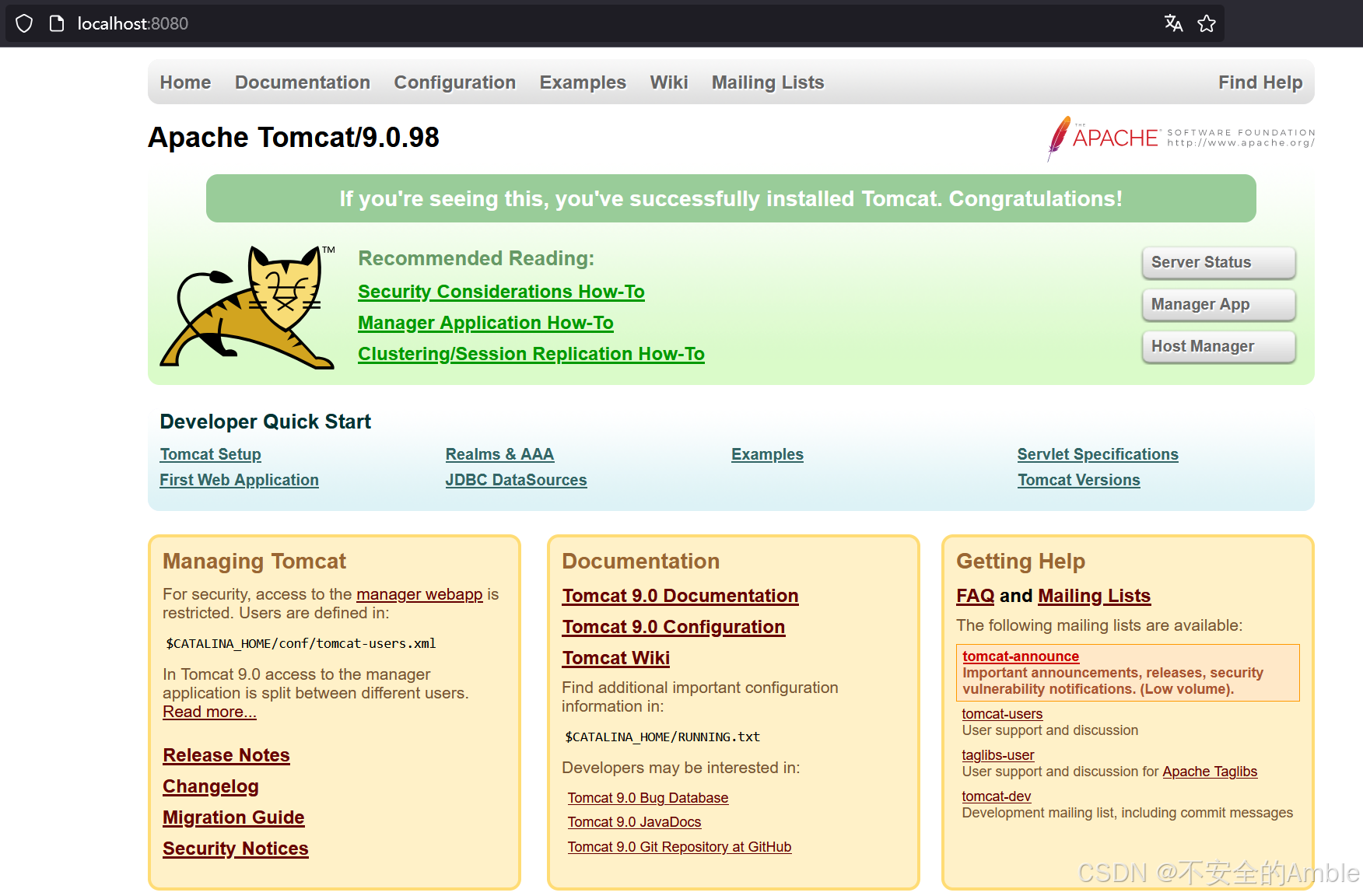Viewport: 1363px width, 896px height.
Task: Open Mailing Lists in the nav bar
Action: click(768, 82)
